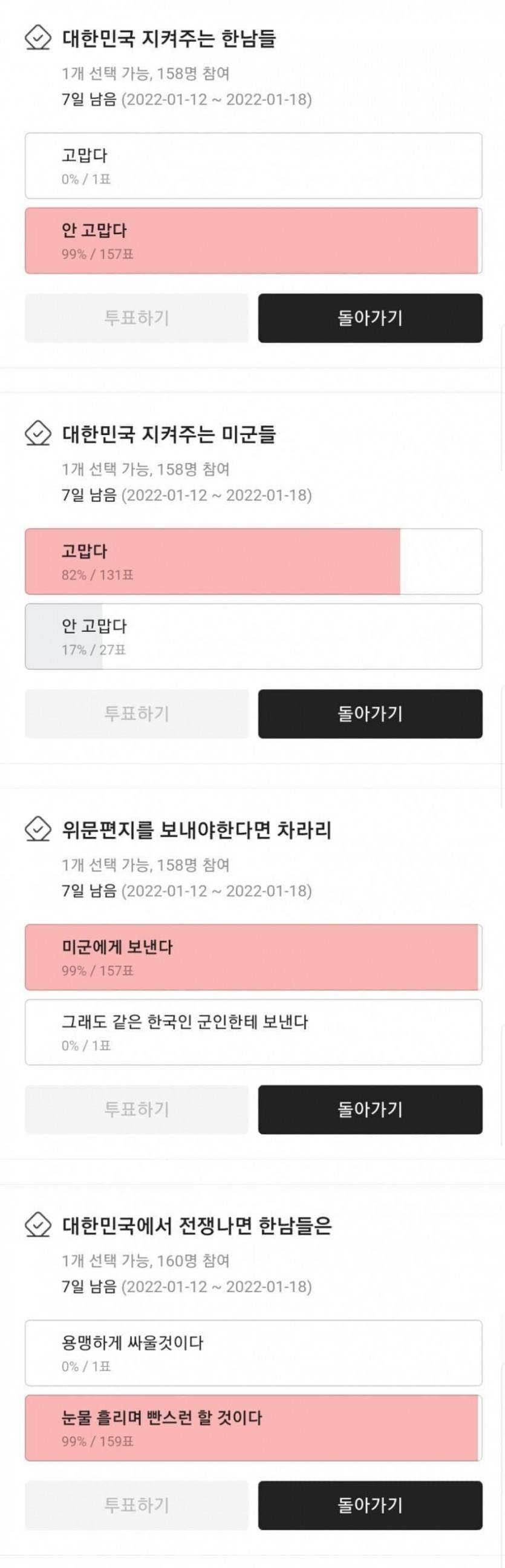
Task: Click the poll icon beside '대한민국 지켜주는 미군들'
Action: pyautogui.click(x=37, y=433)
